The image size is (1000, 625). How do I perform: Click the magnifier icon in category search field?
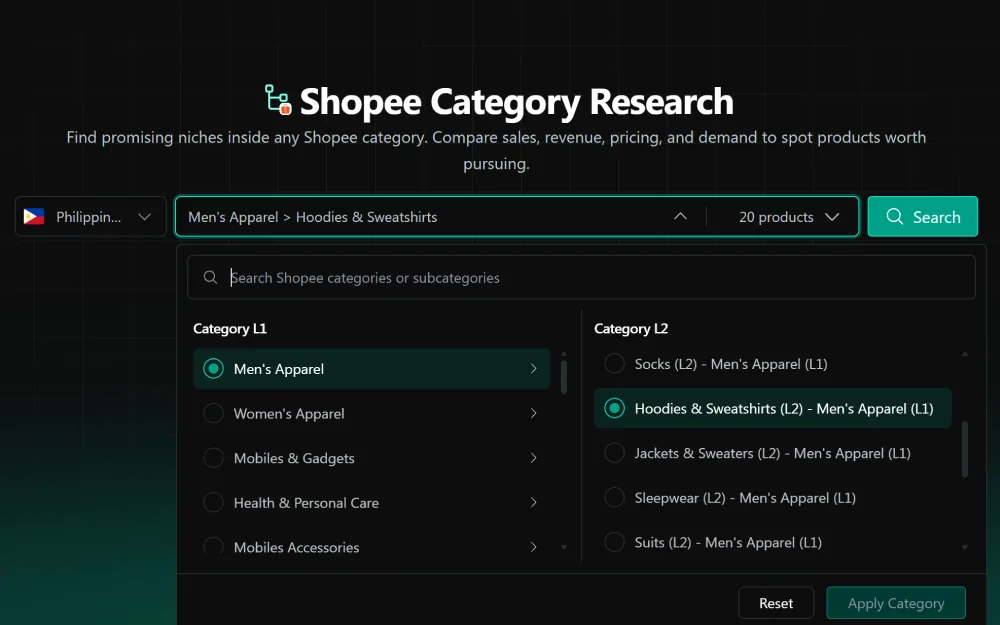coord(210,277)
